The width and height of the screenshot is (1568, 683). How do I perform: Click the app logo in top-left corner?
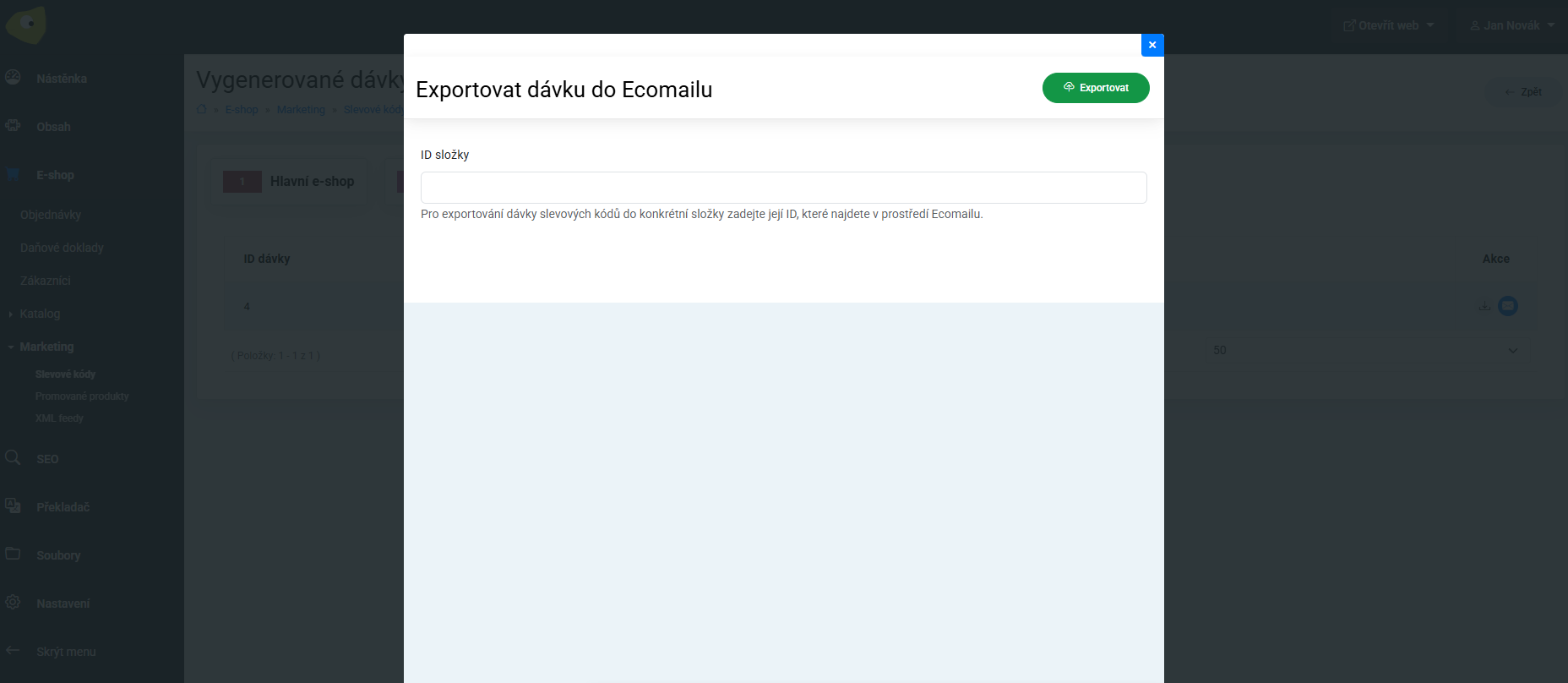click(x=26, y=25)
